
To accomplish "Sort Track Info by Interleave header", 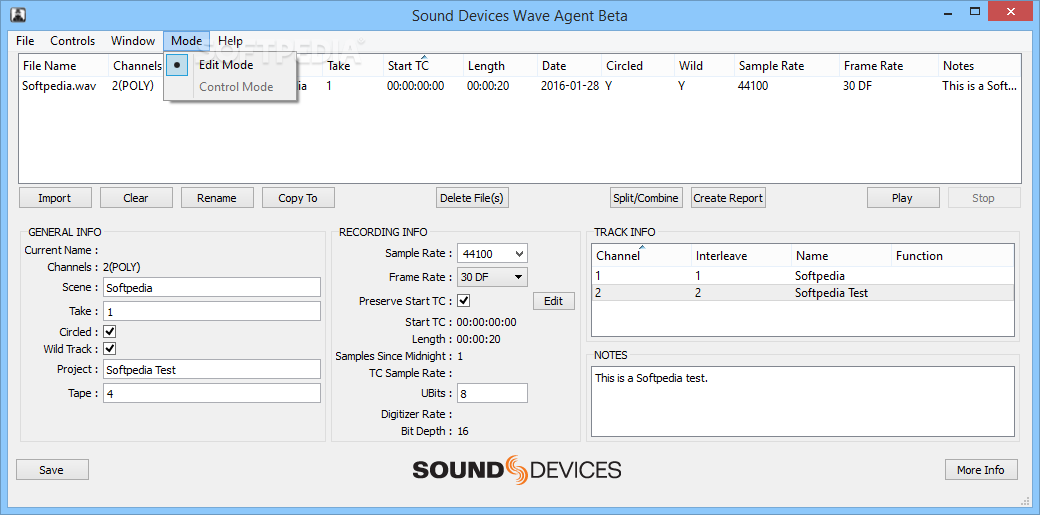I will coord(741,256).
